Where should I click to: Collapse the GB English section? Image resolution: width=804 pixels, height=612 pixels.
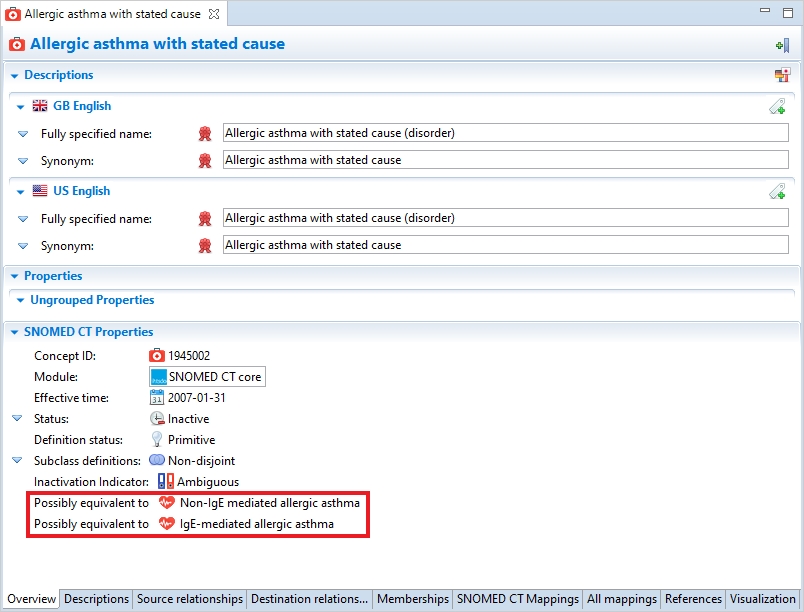coord(20,106)
